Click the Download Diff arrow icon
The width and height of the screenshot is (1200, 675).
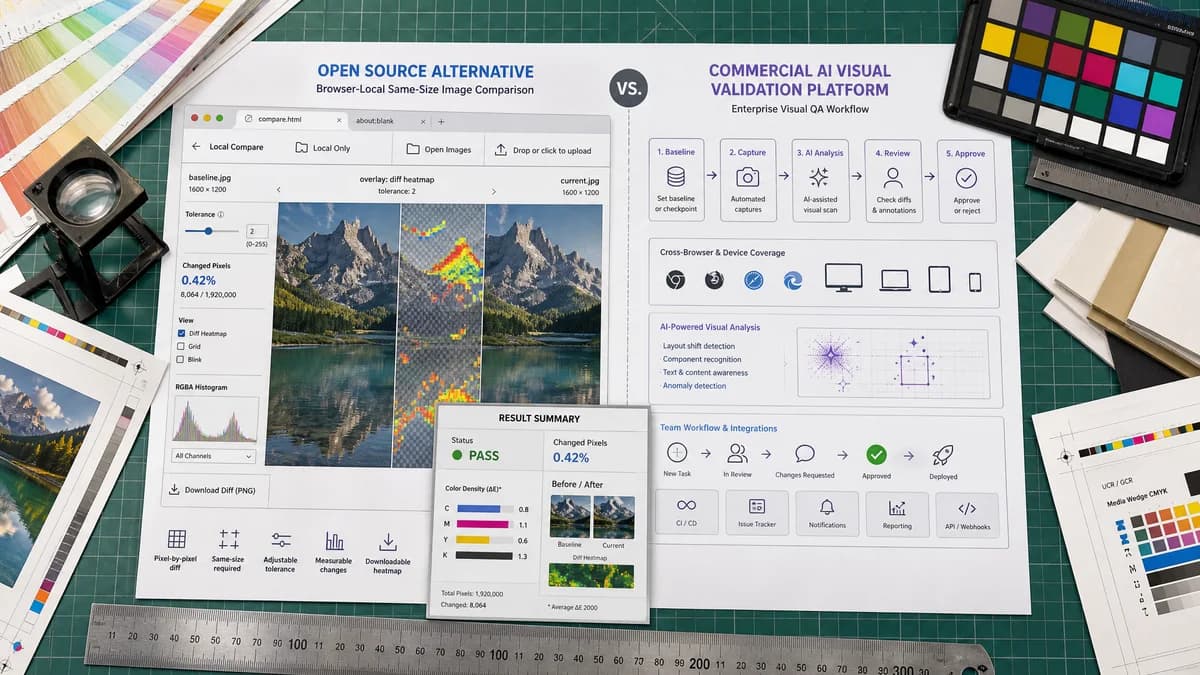coord(174,490)
